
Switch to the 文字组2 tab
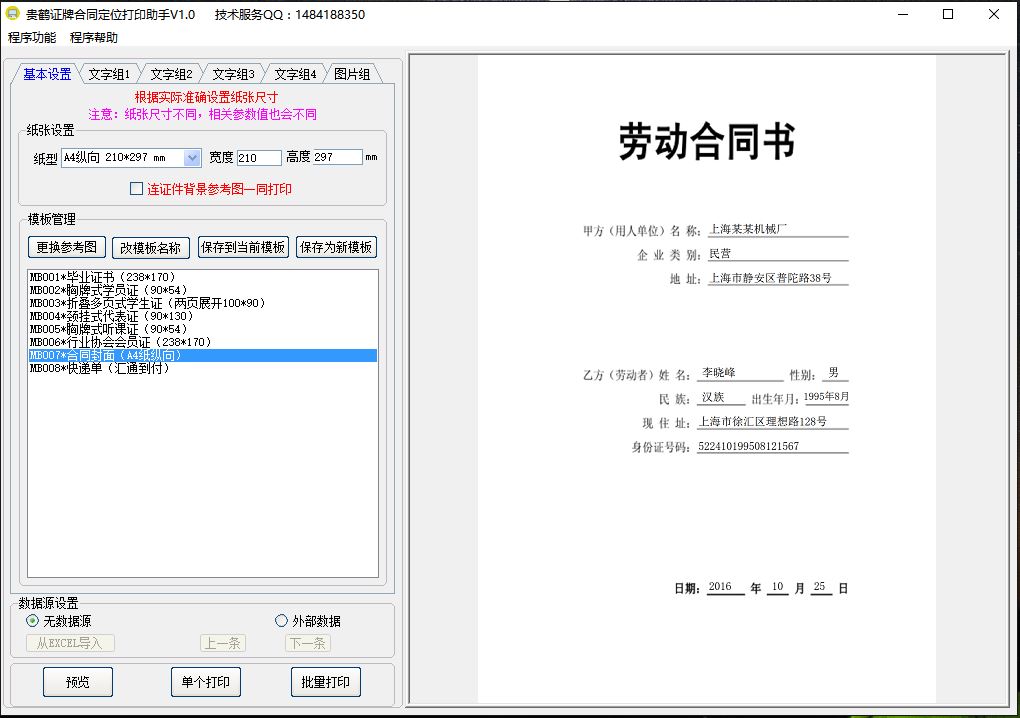click(x=171, y=74)
